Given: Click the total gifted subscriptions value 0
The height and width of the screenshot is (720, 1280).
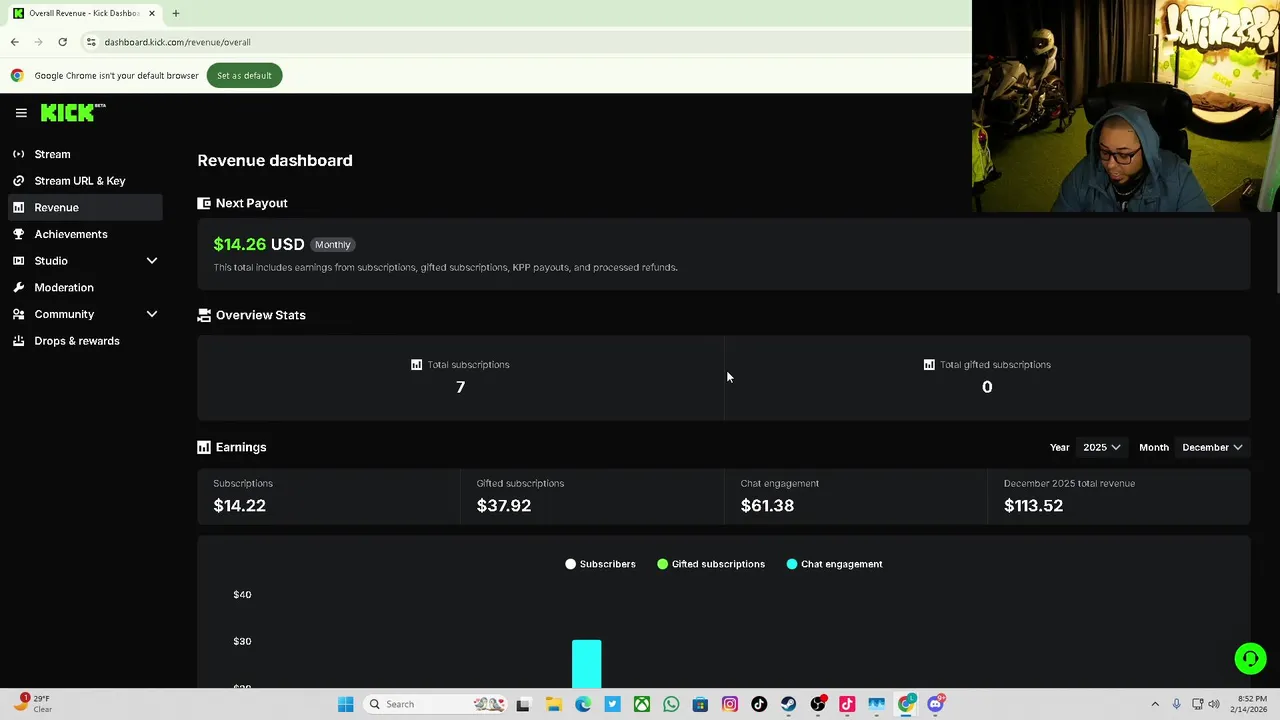Looking at the screenshot, I should pyautogui.click(x=987, y=387).
